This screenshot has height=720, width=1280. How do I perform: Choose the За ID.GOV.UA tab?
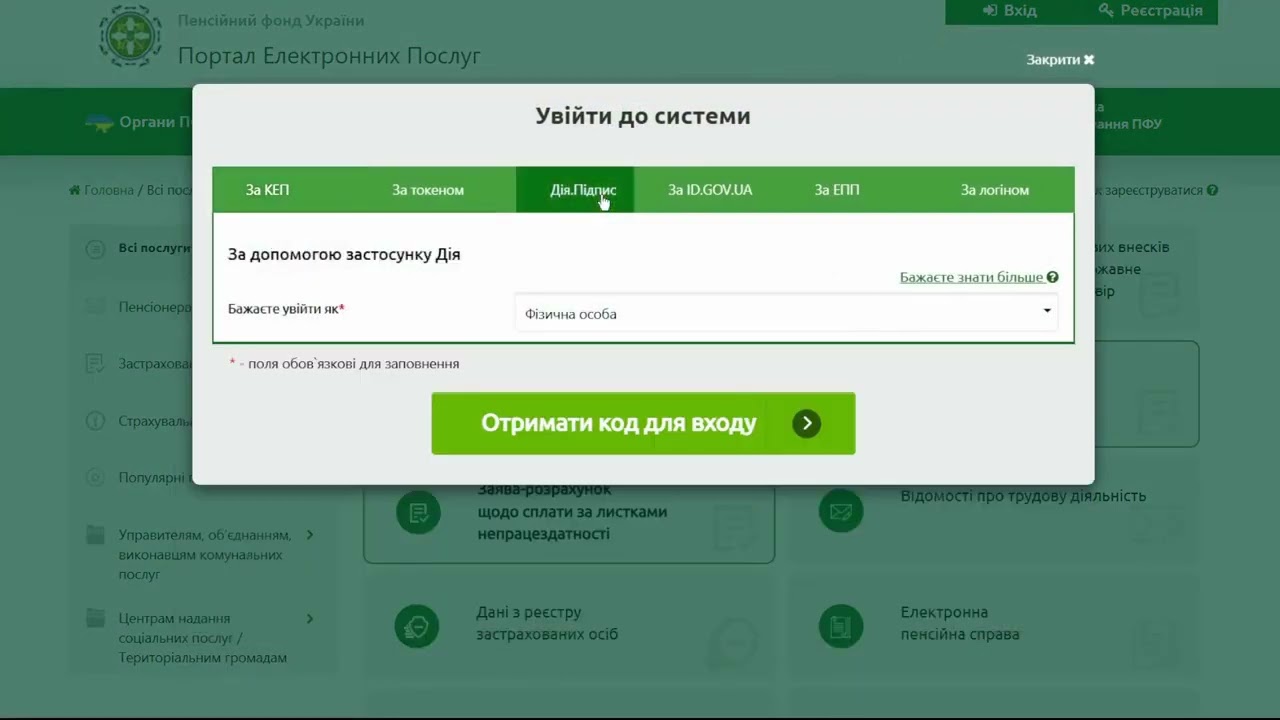710,190
